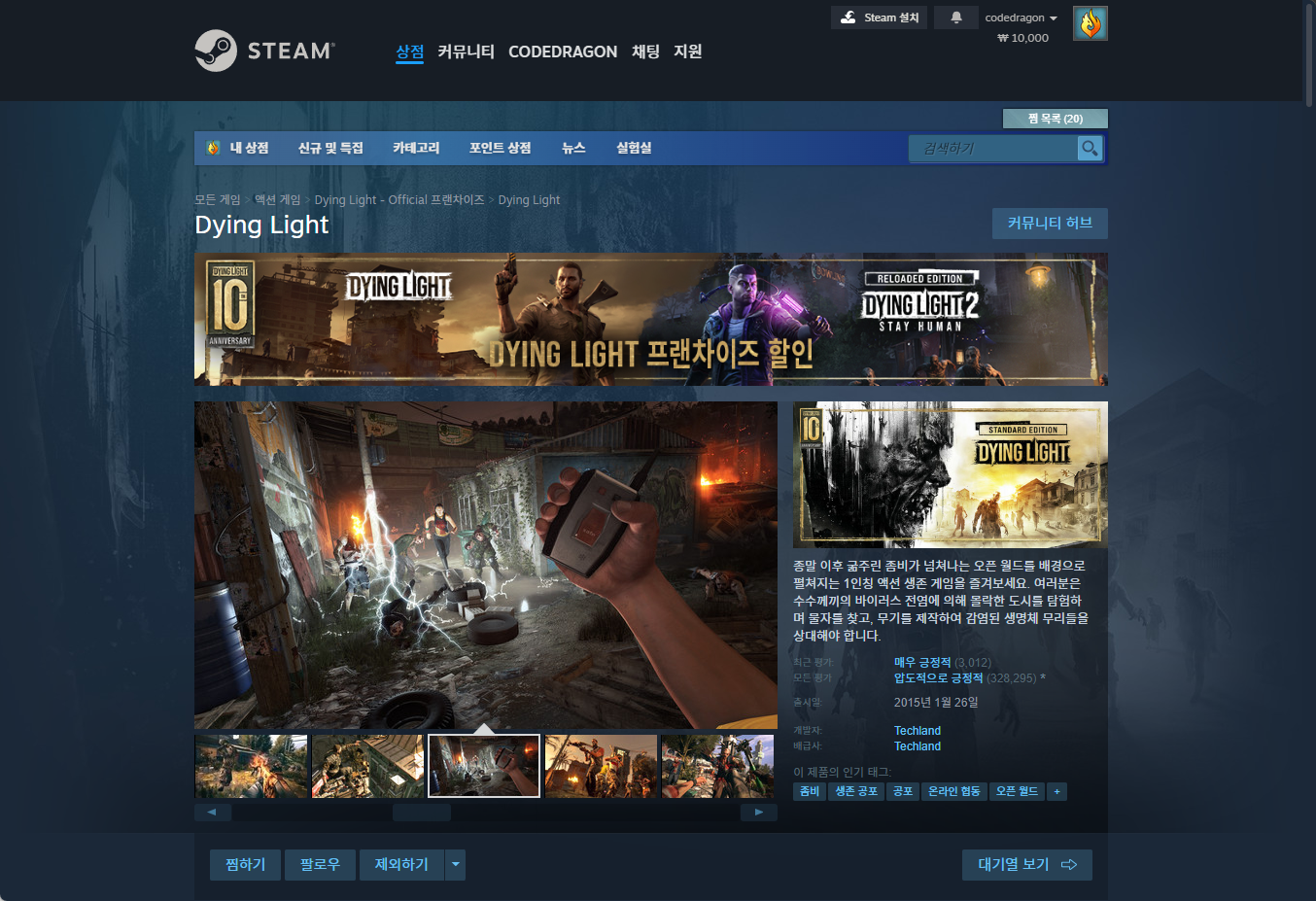Open the 커뮤니티 menu
Viewport: 1316px width, 901px height.
coord(466,52)
